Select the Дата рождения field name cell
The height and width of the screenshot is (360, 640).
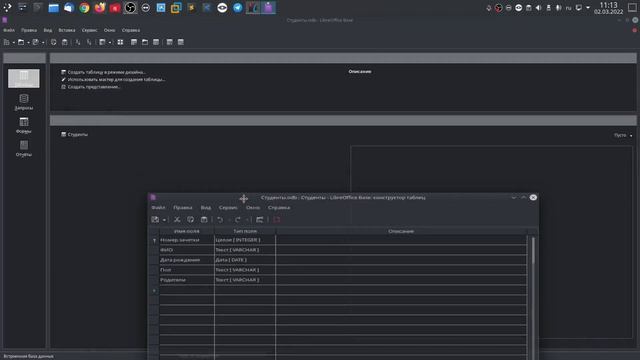[x=187, y=260]
